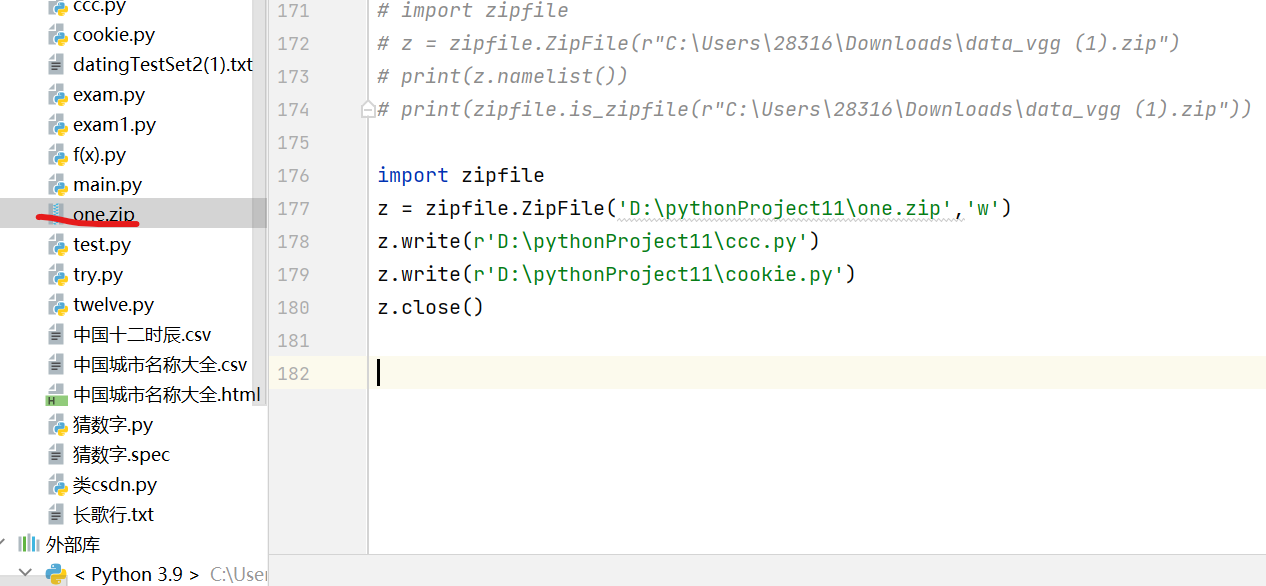Open twelve.py from the file list

tap(113, 305)
